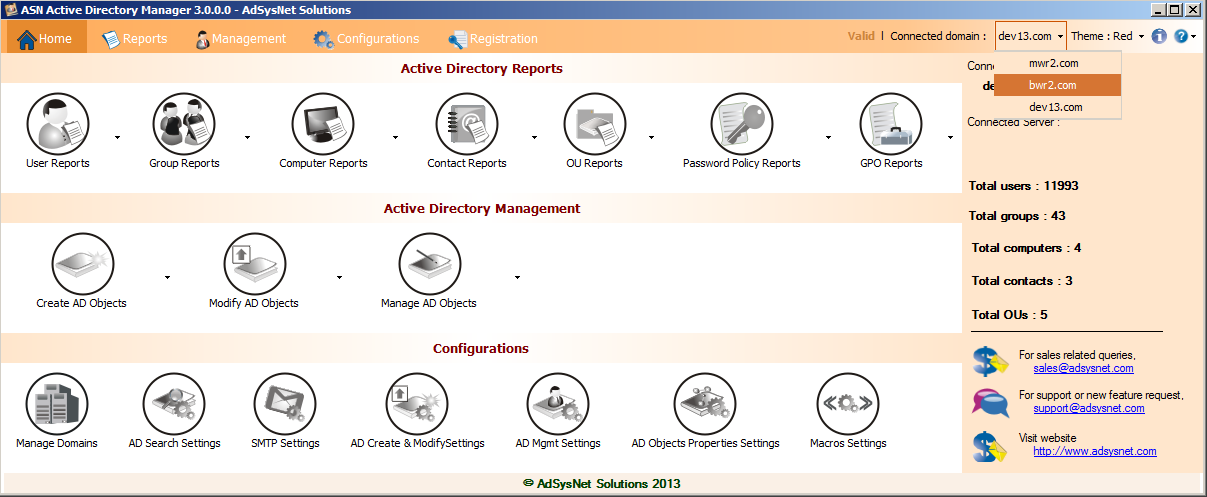Image resolution: width=1207 pixels, height=497 pixels.
Task: Launch Modify AD Objects icon
Action: [x=255, y=264]
